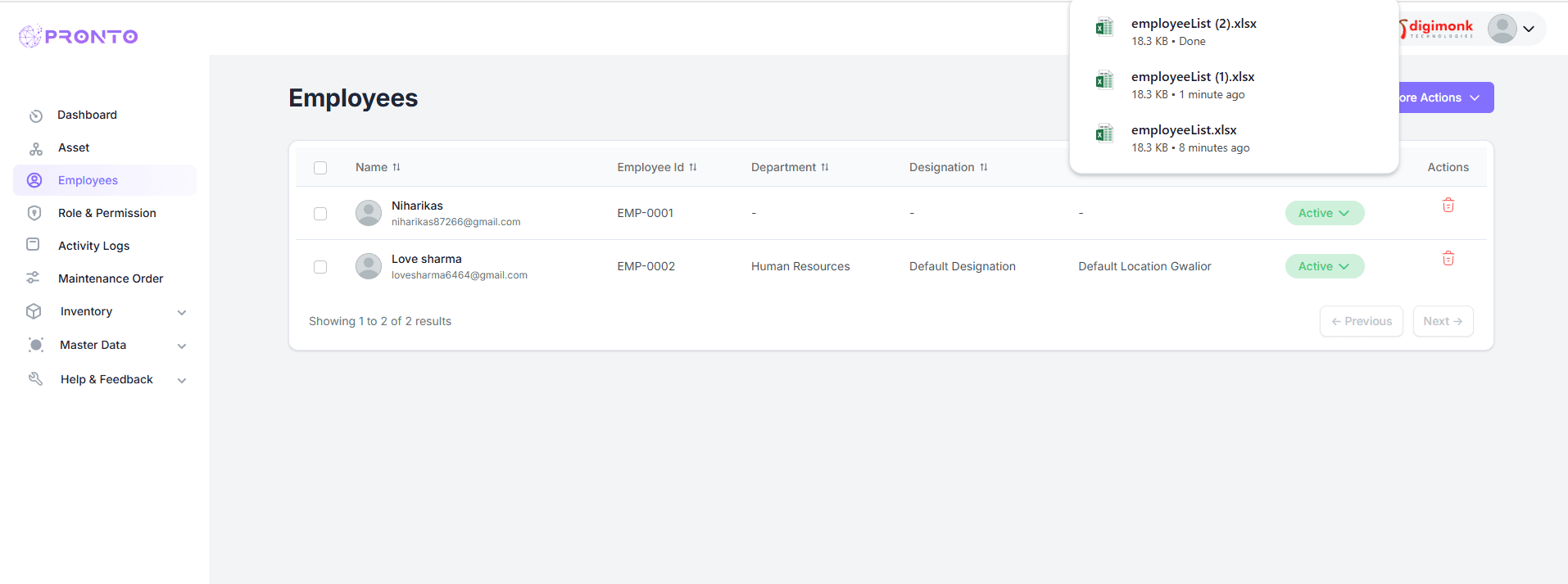Delete the Niharikas employee row
The width and height of the screenshot is (1568, 584).
[1448, 206]
